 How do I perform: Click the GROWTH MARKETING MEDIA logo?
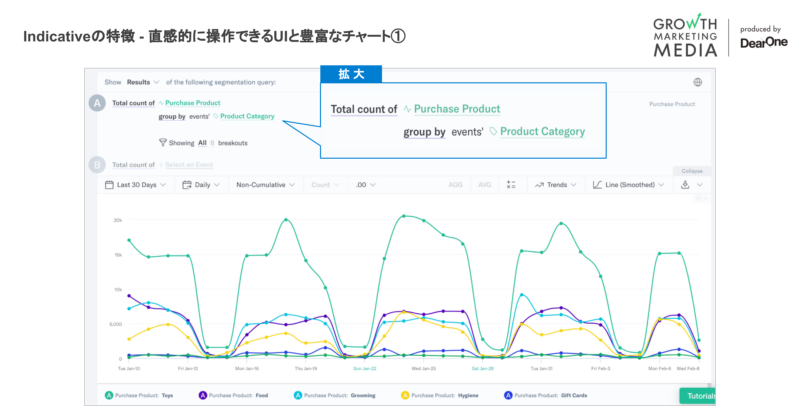(685, 35)
